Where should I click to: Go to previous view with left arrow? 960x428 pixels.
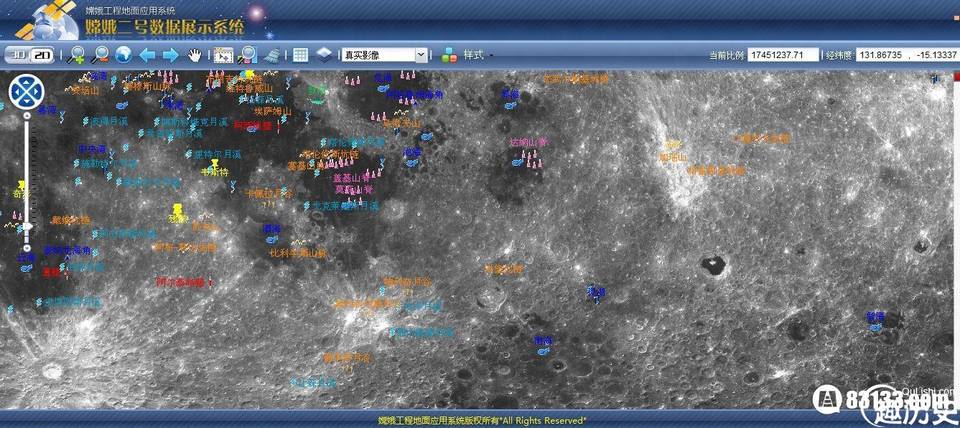point(147,55)
